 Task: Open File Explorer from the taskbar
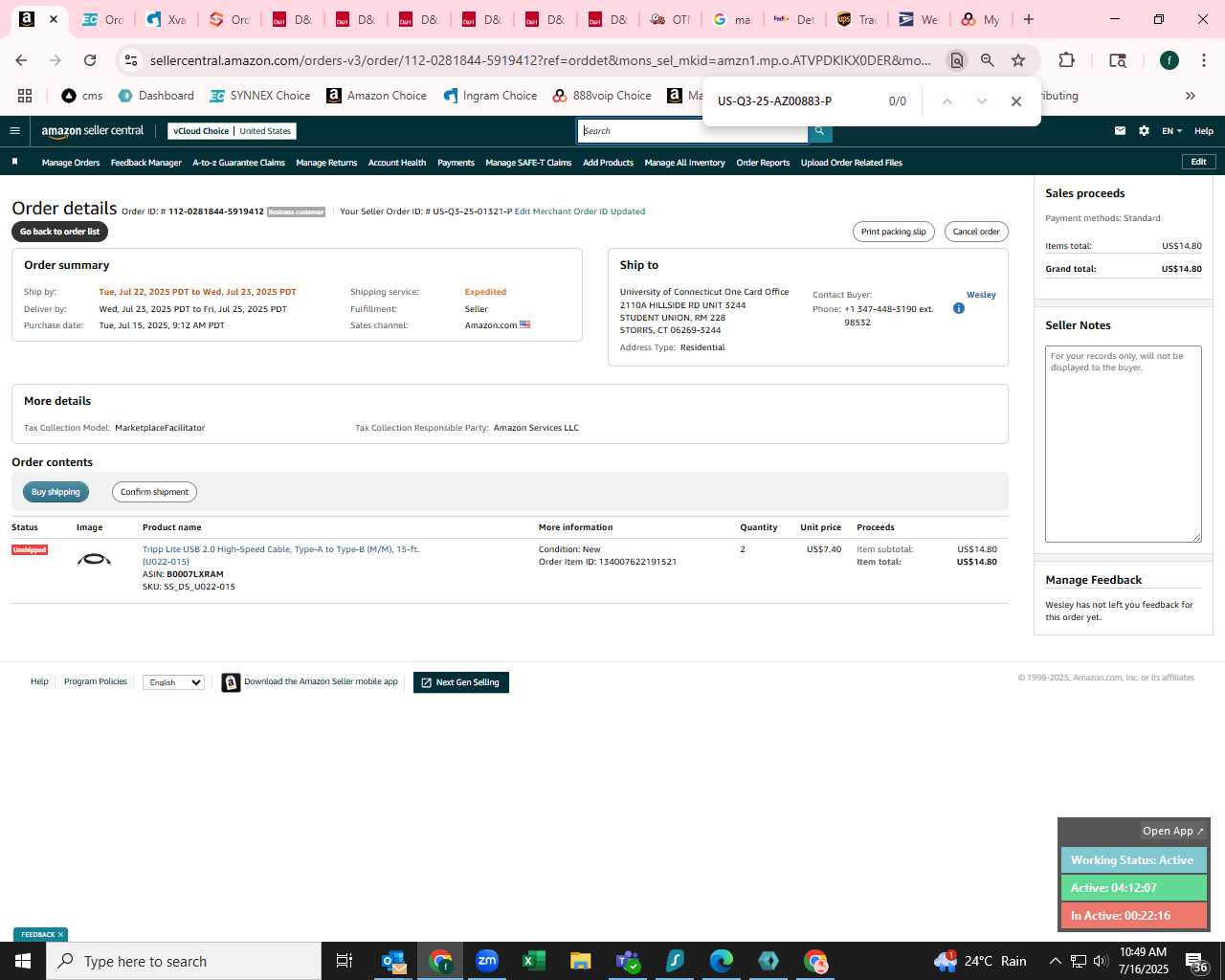click(581, 961)
